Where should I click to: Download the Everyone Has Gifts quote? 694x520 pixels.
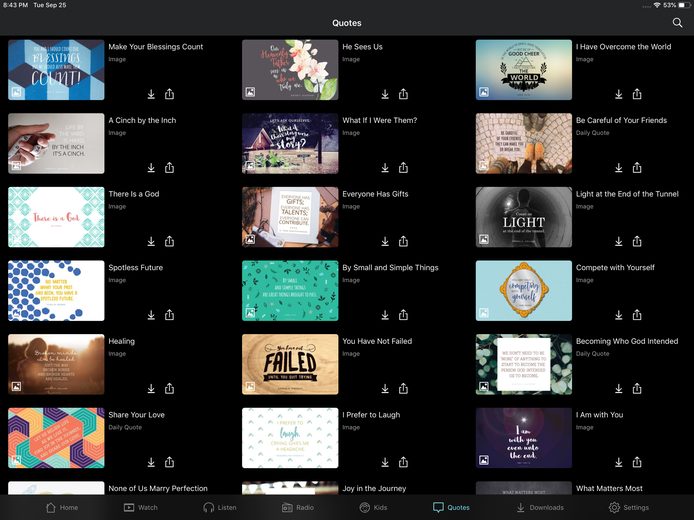[385, 241]
